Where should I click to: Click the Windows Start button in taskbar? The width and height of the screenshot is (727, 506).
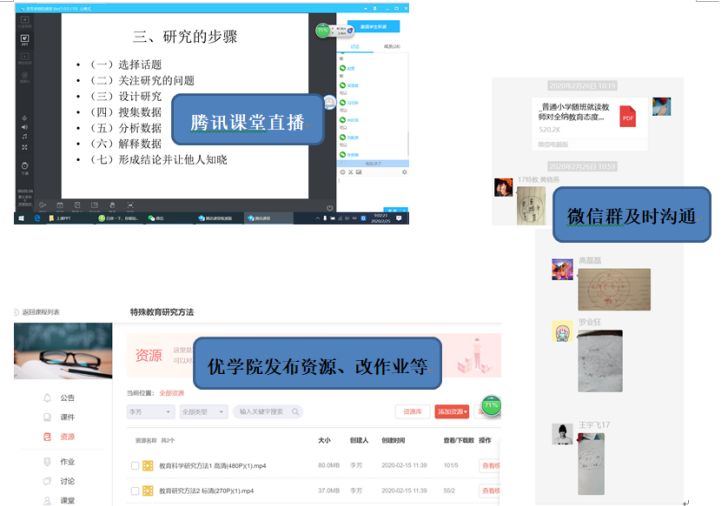pos(21,217)
